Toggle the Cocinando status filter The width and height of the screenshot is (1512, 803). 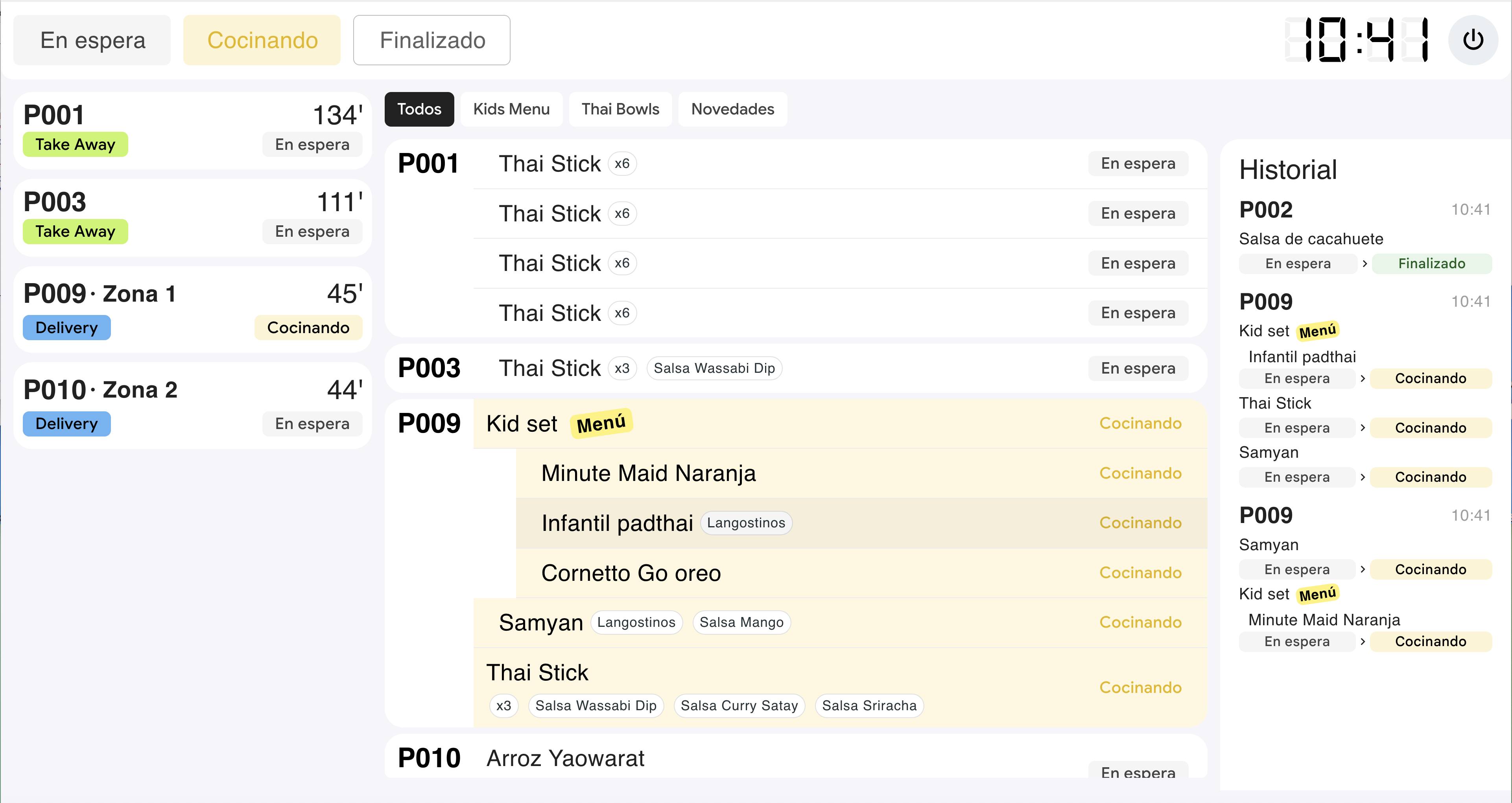click(262, 40)
